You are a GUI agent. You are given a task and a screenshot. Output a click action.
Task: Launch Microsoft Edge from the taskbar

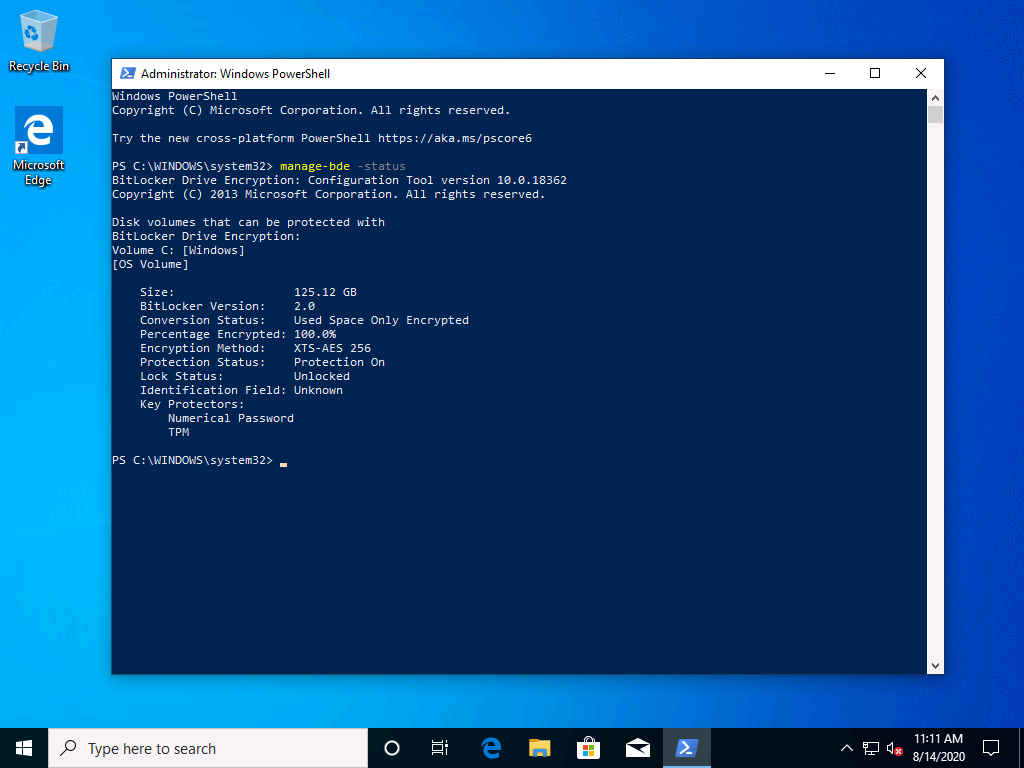point(490,748)
